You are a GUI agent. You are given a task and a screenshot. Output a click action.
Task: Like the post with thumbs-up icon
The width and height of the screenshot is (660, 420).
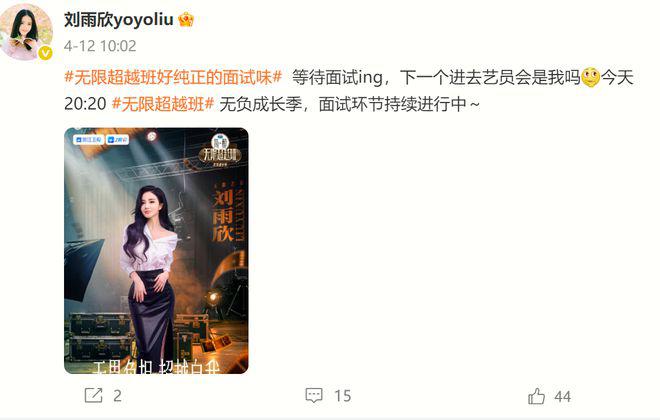click(x=537, y=396)
